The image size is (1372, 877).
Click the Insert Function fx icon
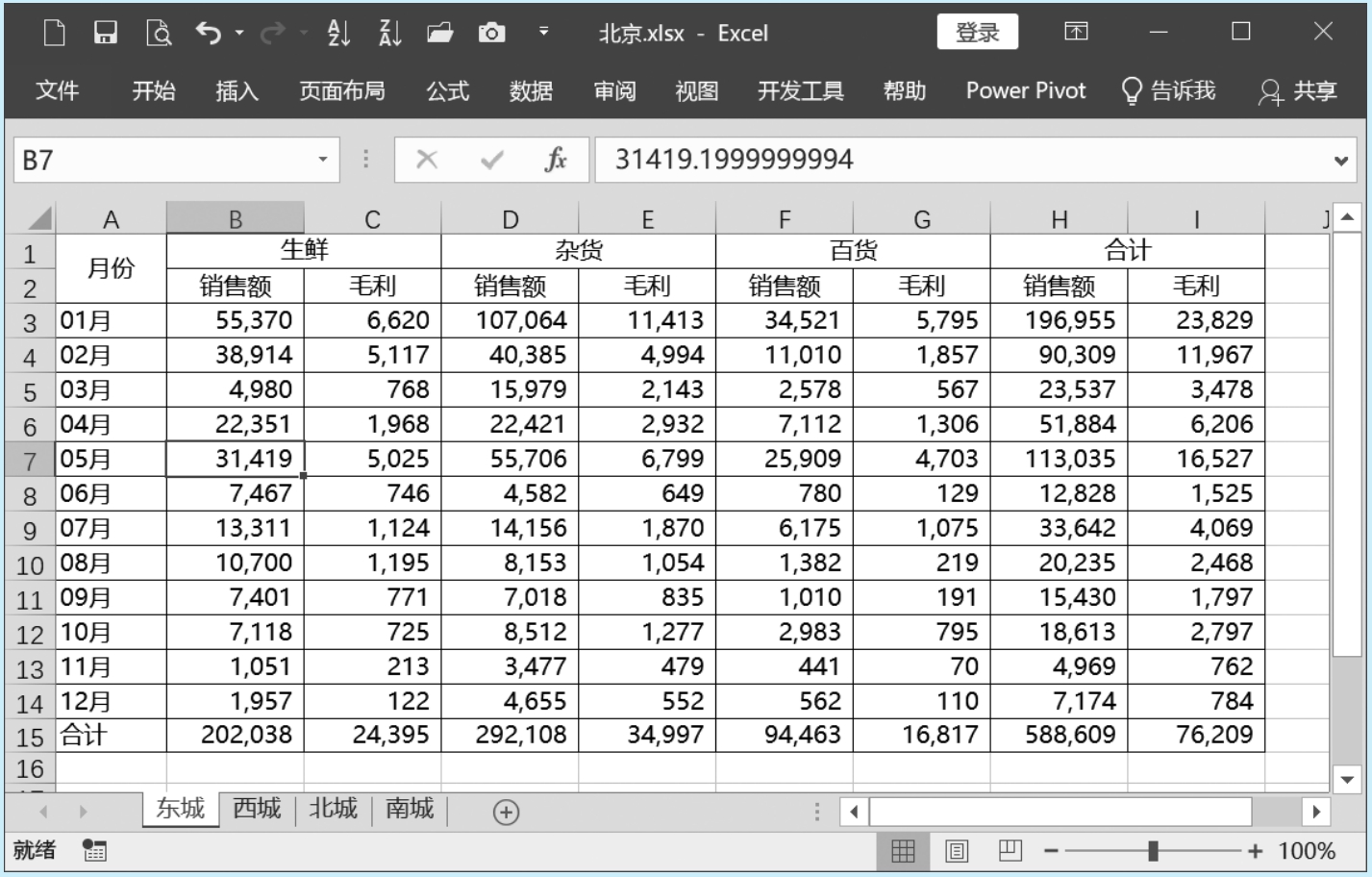pyautogui.click(x=555, y=160)
